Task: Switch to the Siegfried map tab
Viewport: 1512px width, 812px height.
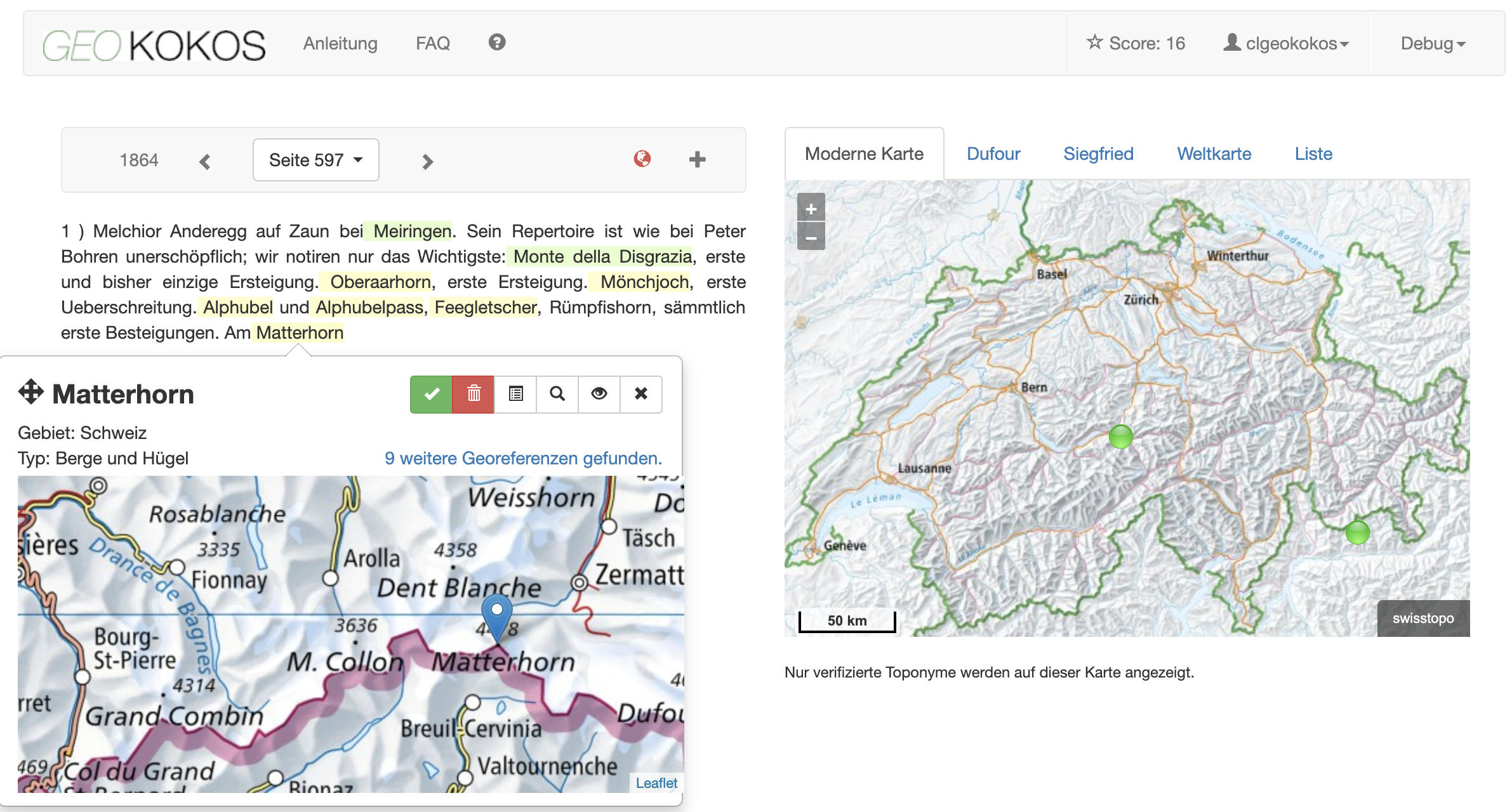Action: (x=1098, y=154)
